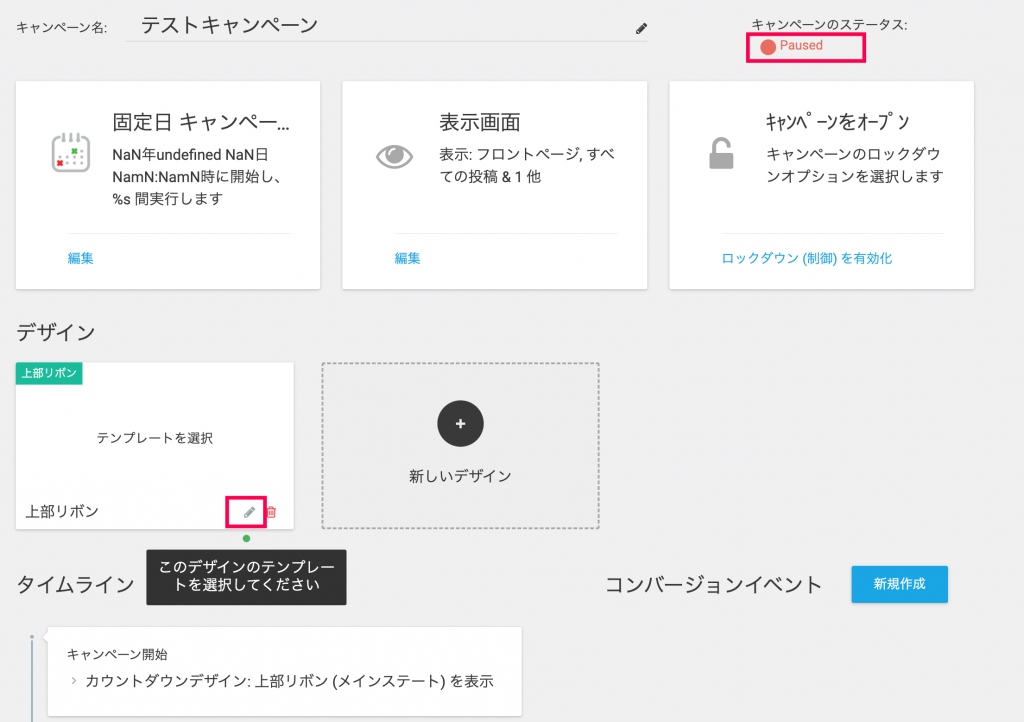Image resolution: width=1024 pixels, height=722 pixels.
Task: Click the timeline start marker dot
Action: click(31, 636)
